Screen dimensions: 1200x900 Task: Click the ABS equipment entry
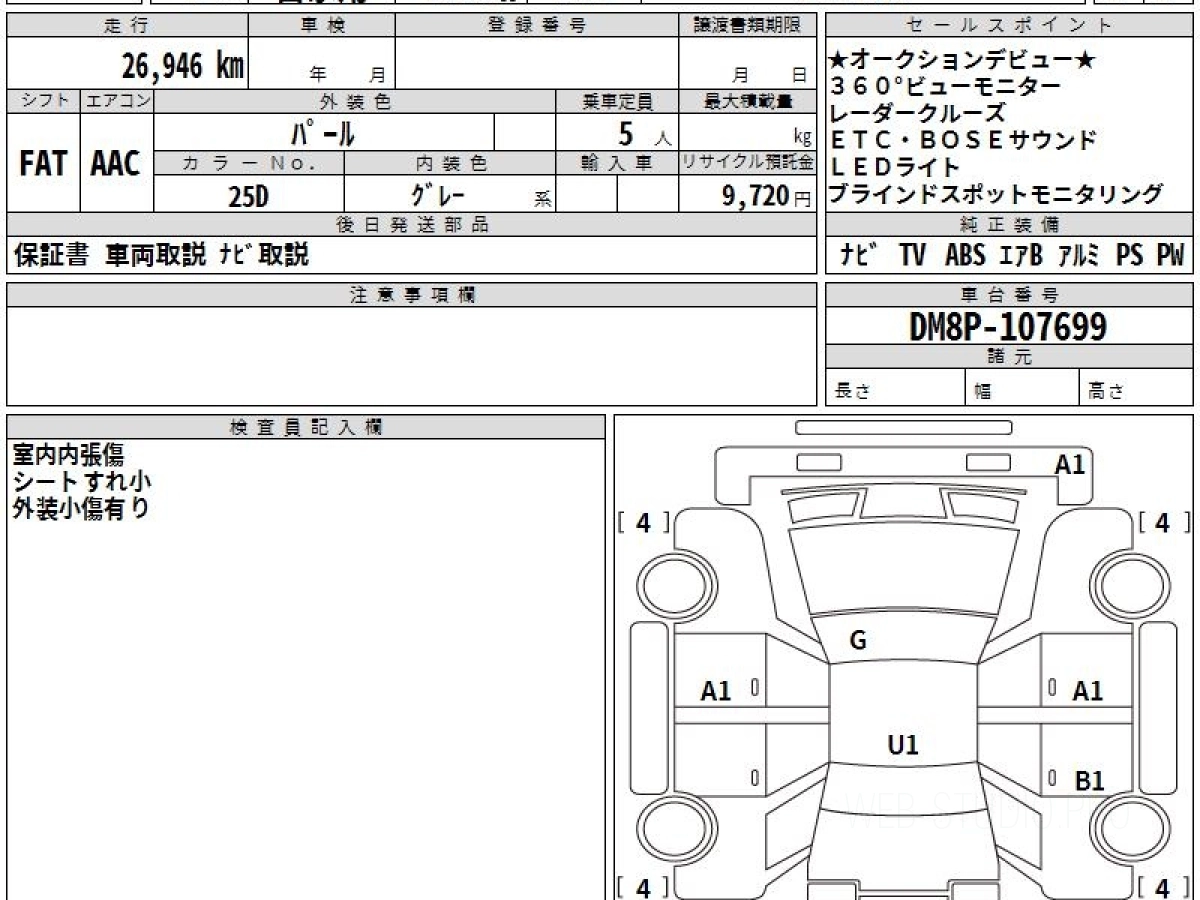pyautogui.click(x=965, y=256)
